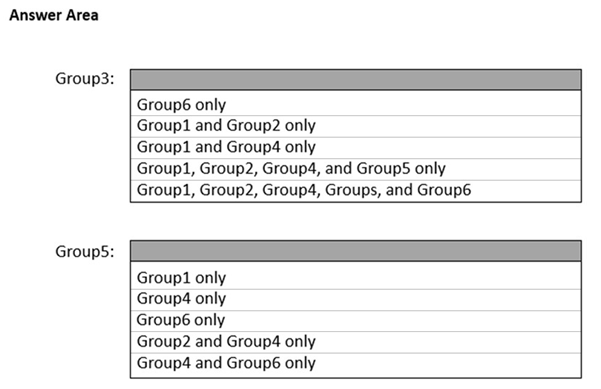Click right end of Group5 gray bar
This screenshot has width=601, height=389.
pyautogui.click(x=571, y=251)
